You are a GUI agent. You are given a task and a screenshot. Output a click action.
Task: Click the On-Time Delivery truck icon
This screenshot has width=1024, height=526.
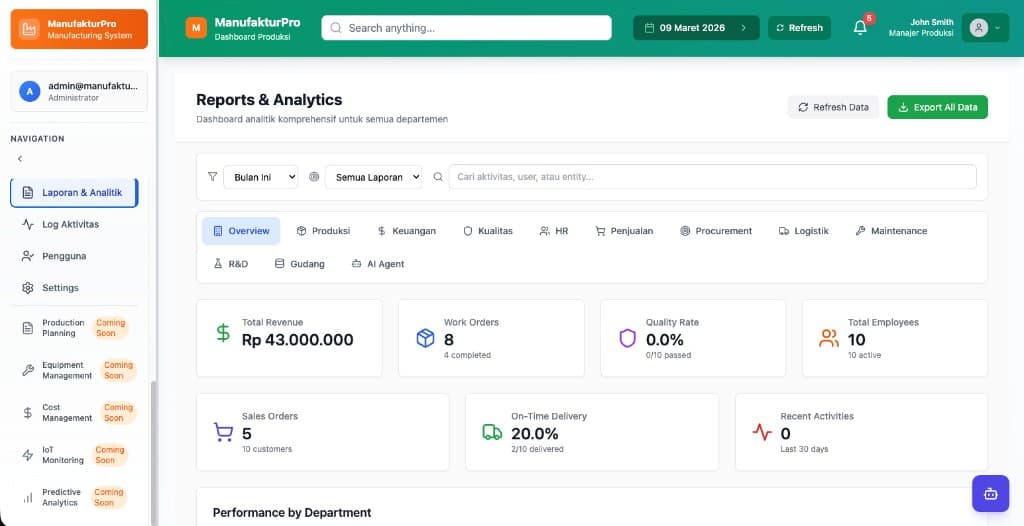(492, 432)
